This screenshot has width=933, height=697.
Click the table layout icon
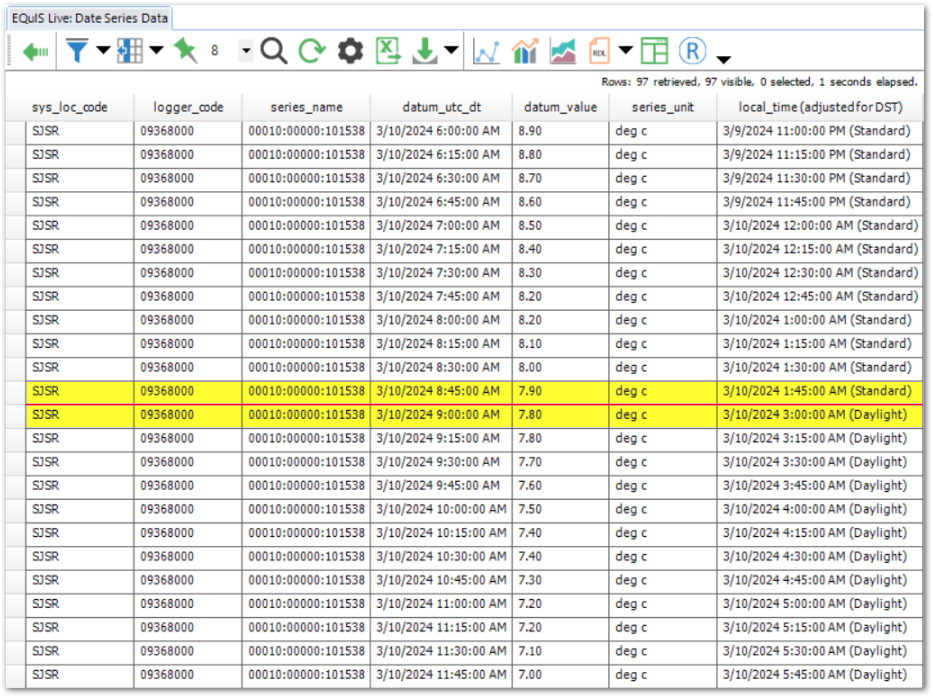654,52
